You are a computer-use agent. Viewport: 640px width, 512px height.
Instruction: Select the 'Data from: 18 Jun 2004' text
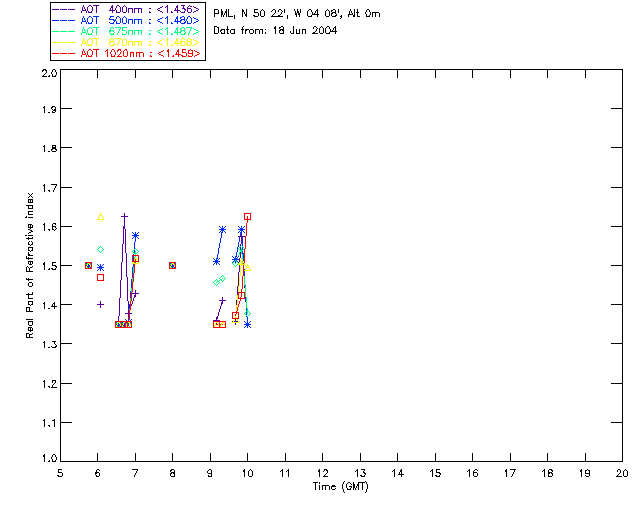275,31
